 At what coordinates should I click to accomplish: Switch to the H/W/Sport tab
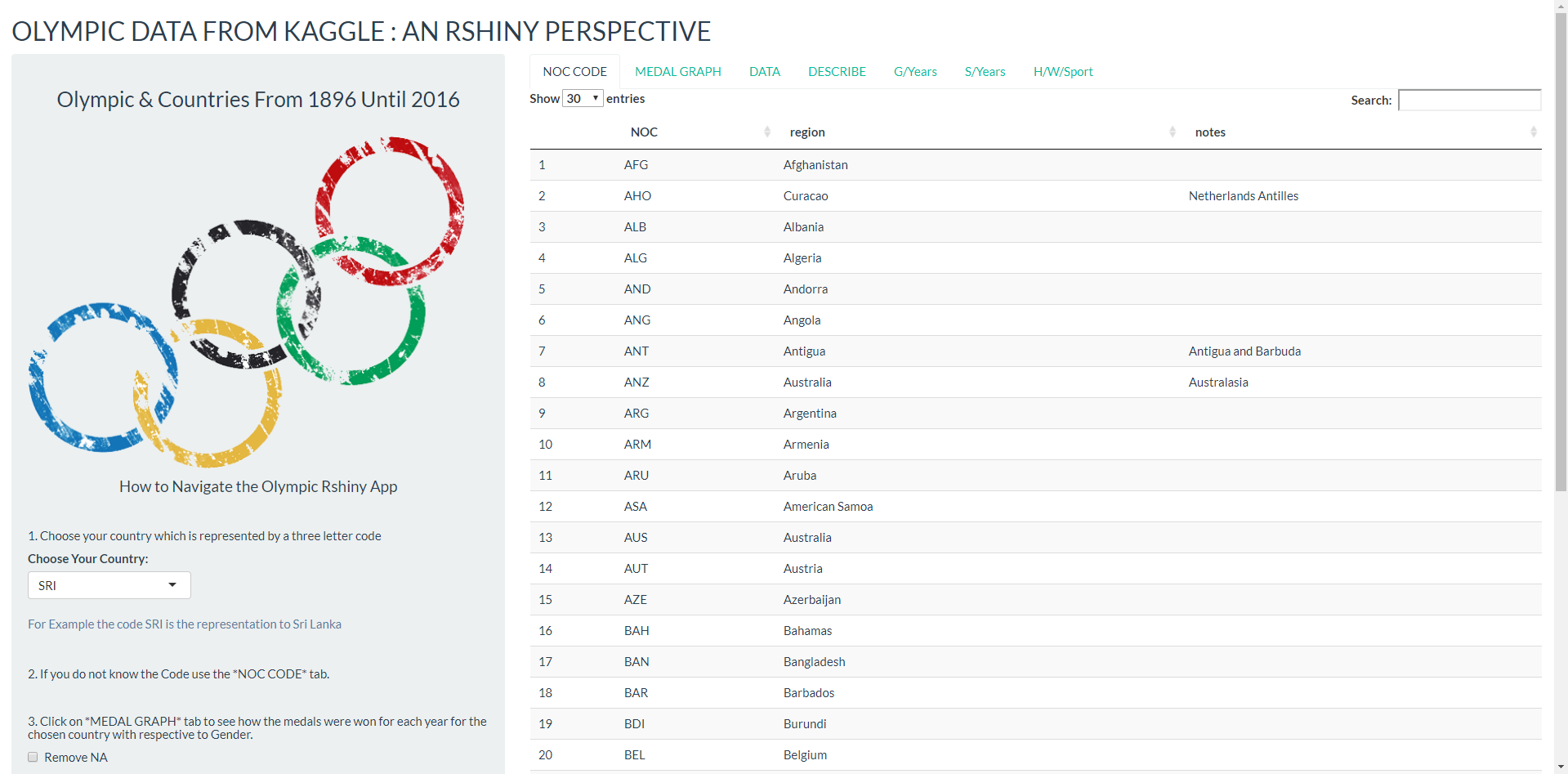[x=1063, y=72]
